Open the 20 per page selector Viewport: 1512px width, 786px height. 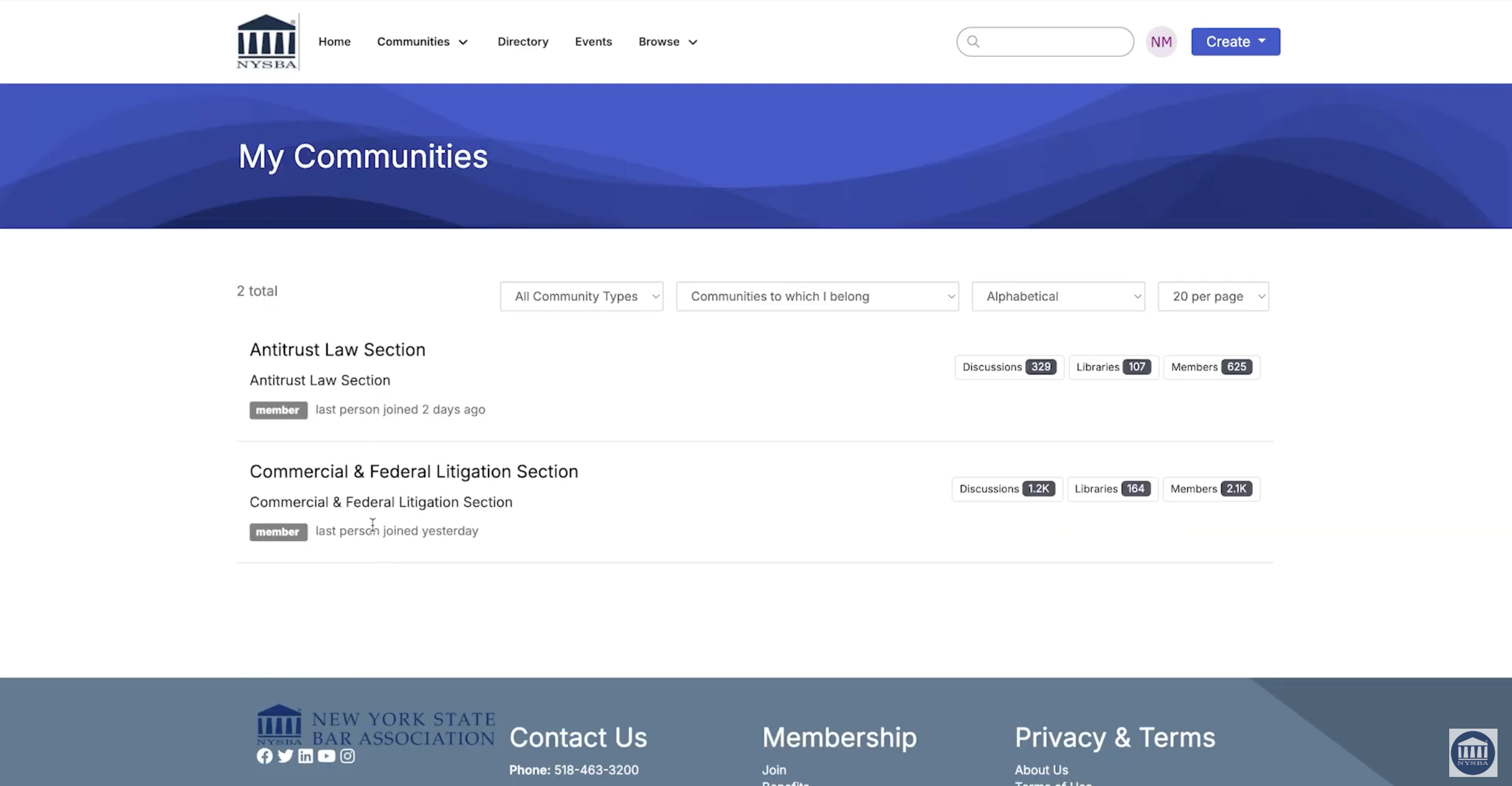click(x=1213, y=296)
